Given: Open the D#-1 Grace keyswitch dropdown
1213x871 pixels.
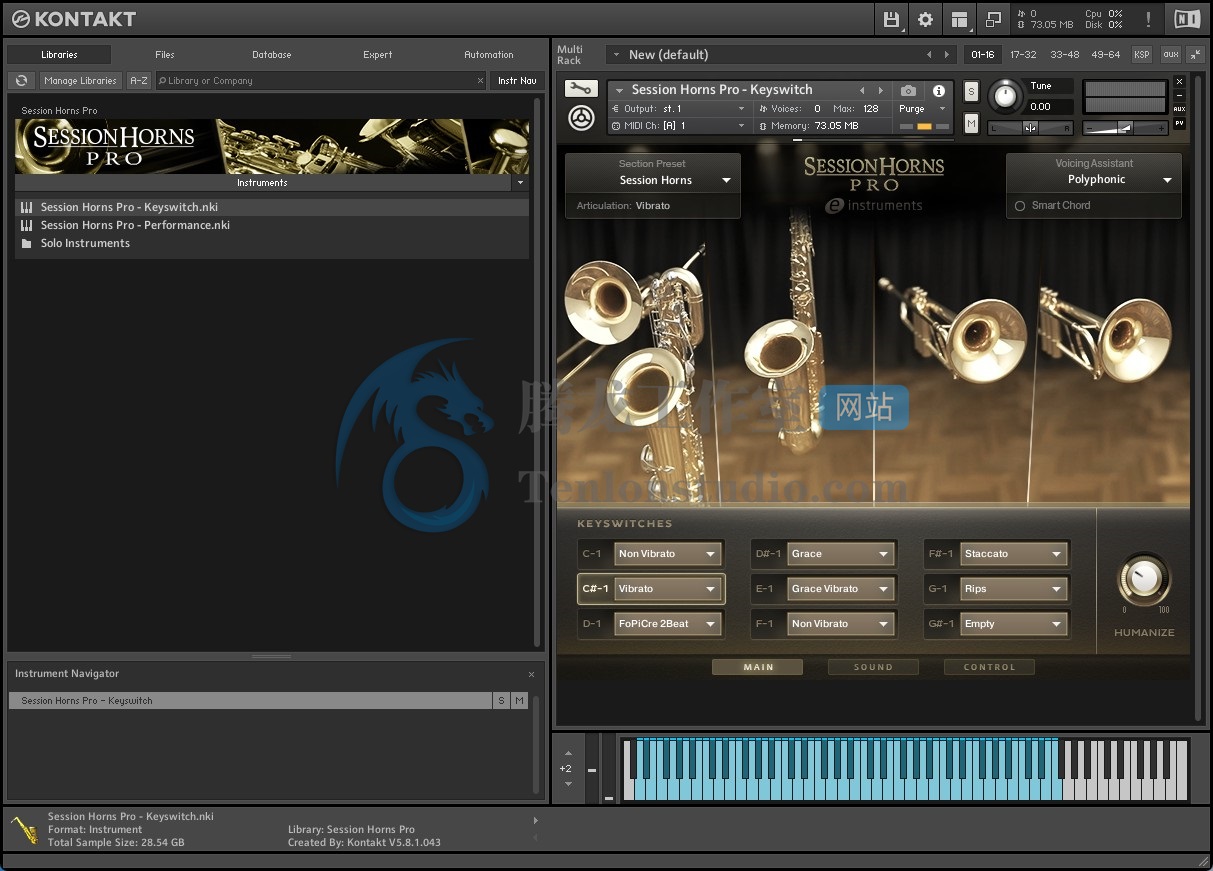Looking at the screenshot, I should (x=841, y=554).
